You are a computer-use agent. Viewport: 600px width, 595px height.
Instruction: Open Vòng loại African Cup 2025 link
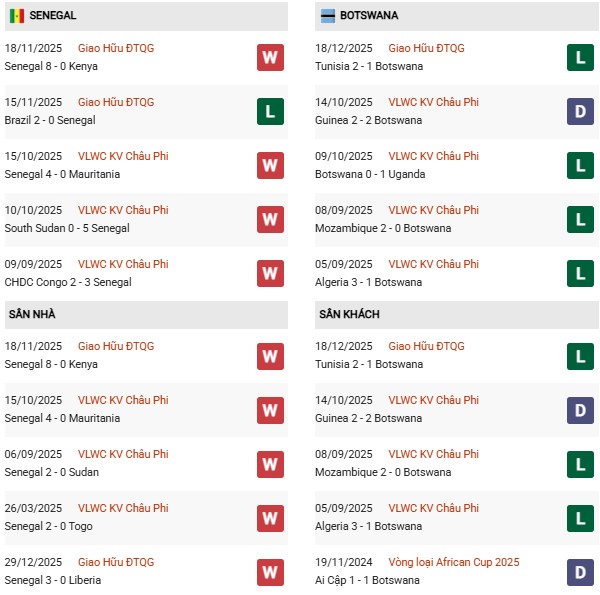(x=454, y=562)
